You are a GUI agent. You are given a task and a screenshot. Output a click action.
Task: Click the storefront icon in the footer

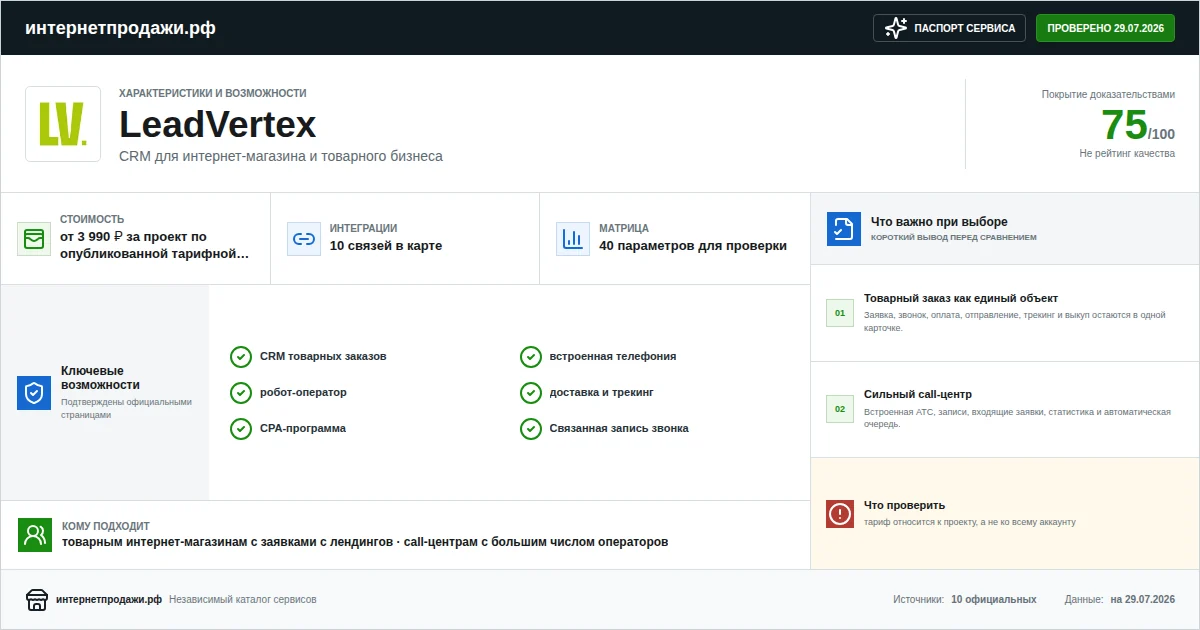pos(37,600)
